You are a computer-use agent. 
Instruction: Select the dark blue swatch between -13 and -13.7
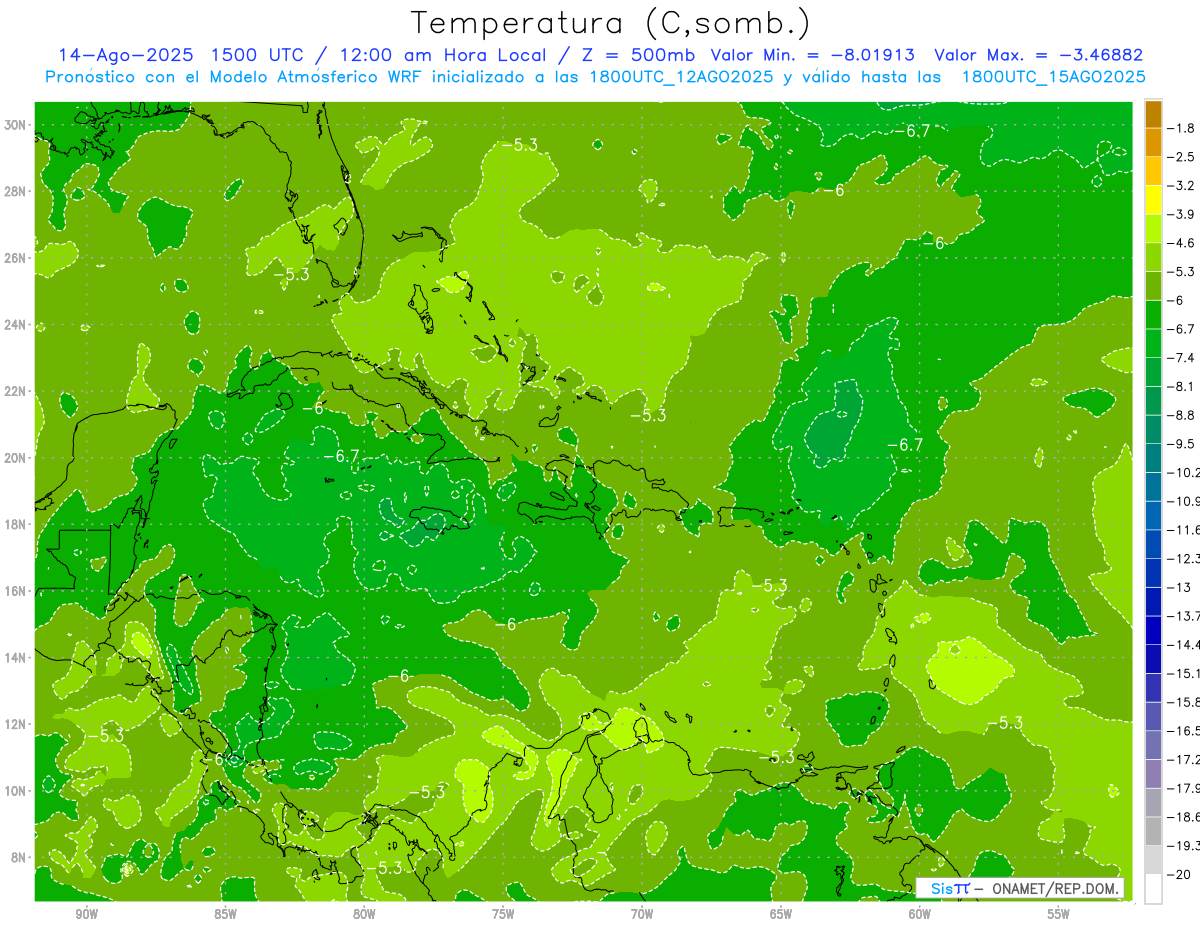click(x=1153, y=601)
